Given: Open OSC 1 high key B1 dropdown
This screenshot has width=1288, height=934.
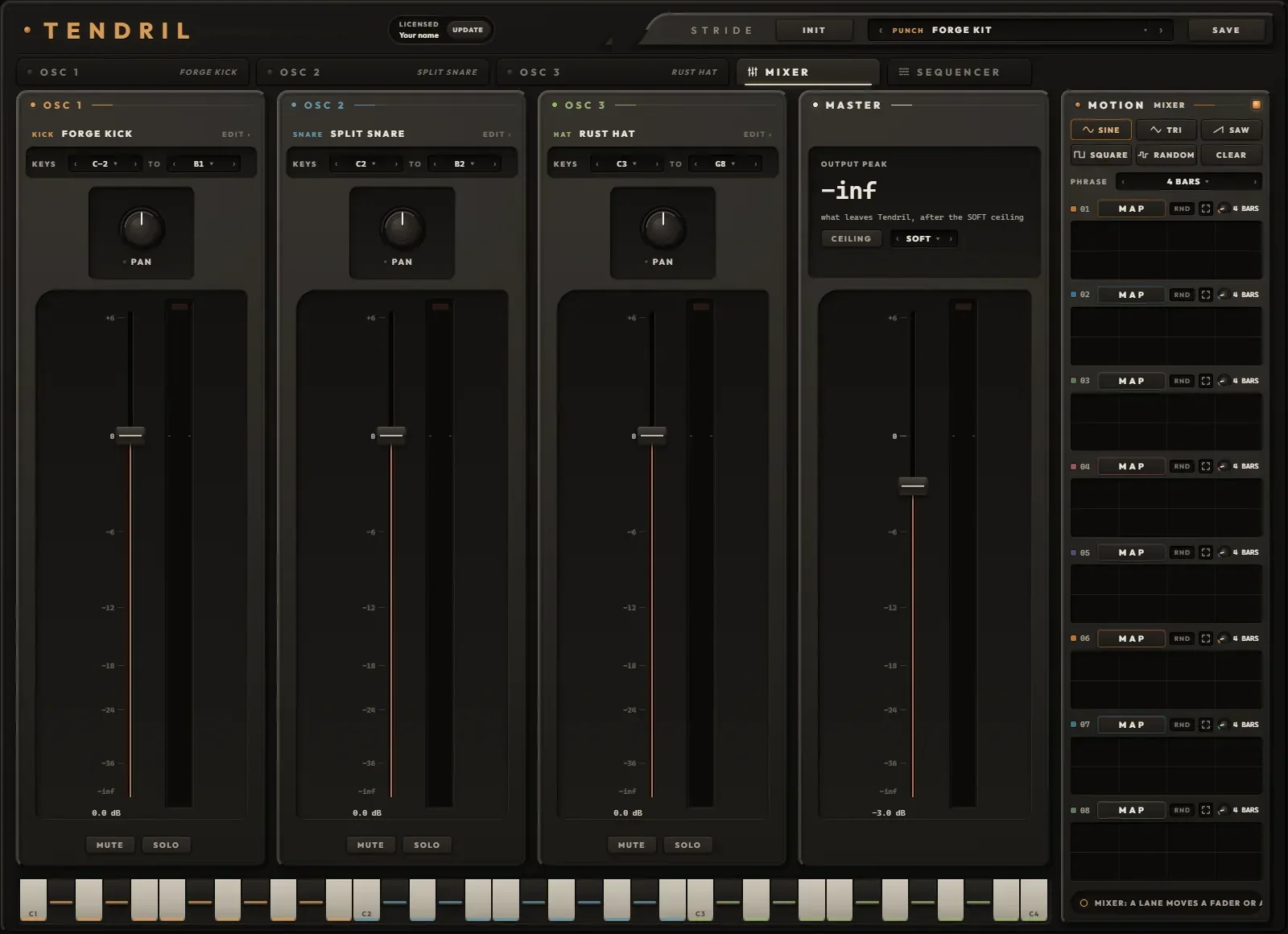Looking at the screenshot, I should pyautogui.click(x=204, y=164).
